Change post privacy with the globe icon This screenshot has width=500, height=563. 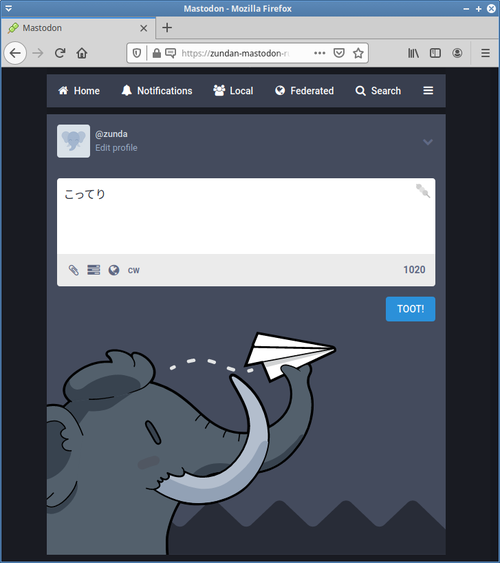pyautogui.click(x=114, y=270)
